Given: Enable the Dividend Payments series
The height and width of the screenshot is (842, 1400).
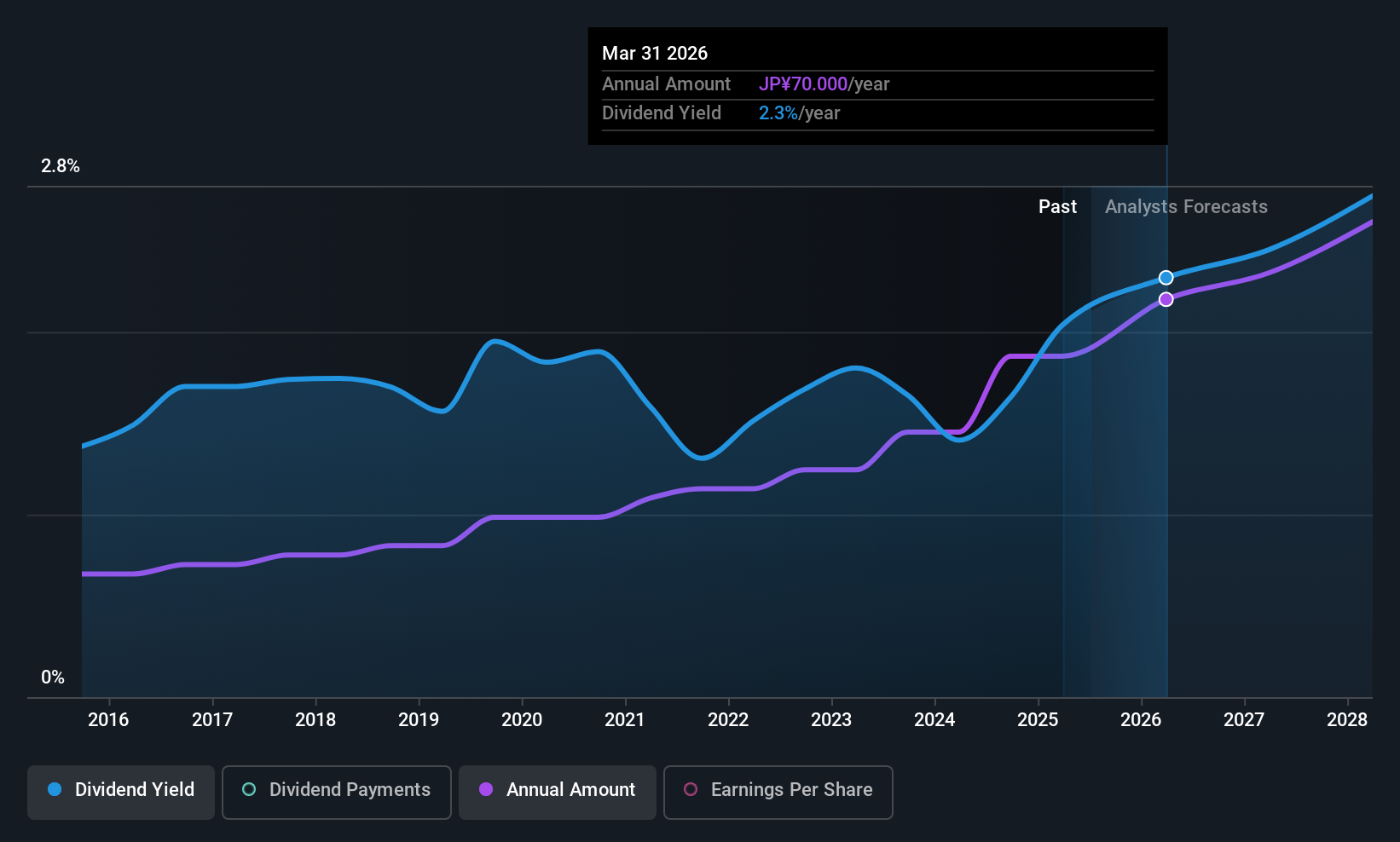Looking at the screenshot, I should pos(337,792).
